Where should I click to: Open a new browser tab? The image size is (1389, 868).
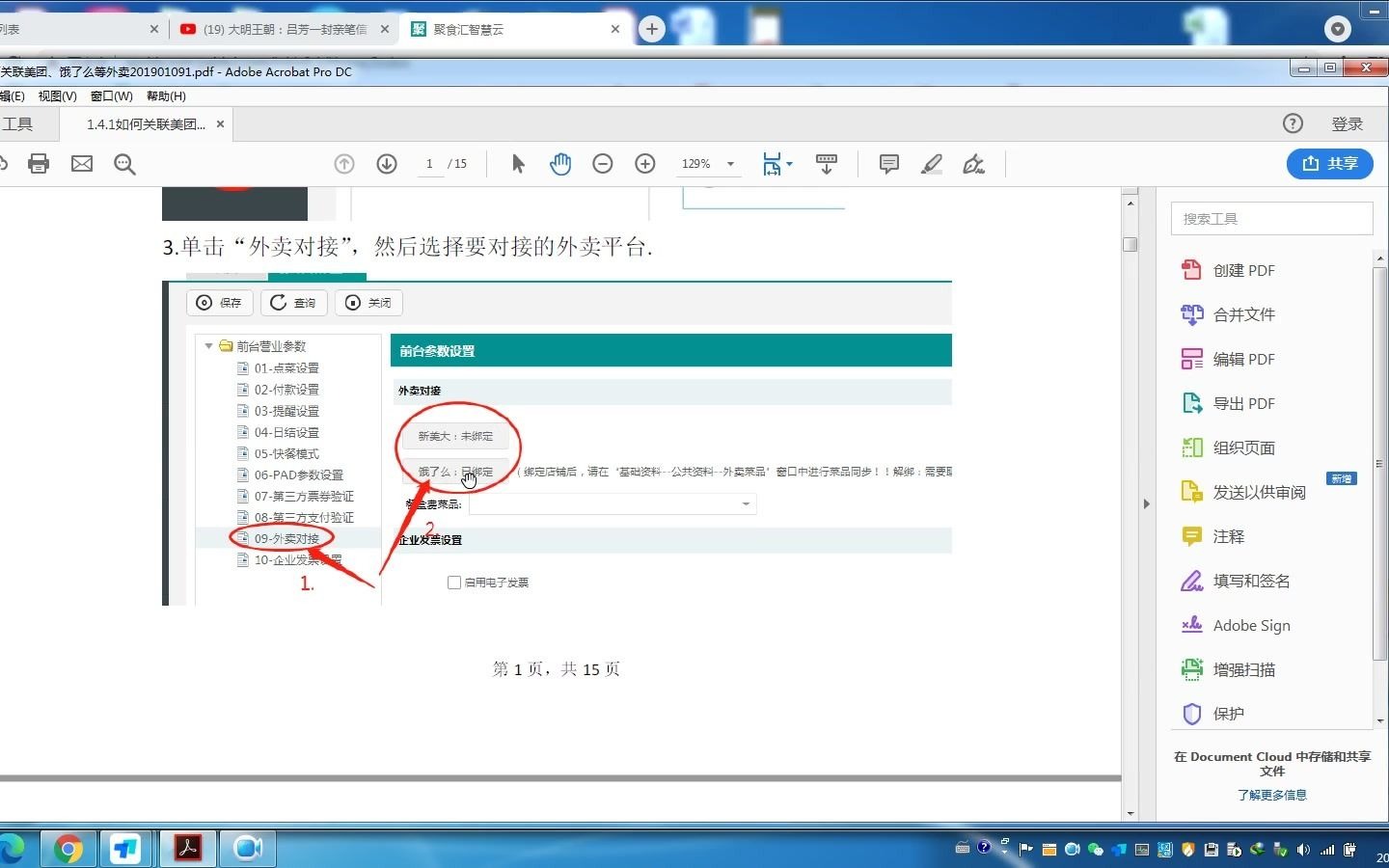(652, 30)
